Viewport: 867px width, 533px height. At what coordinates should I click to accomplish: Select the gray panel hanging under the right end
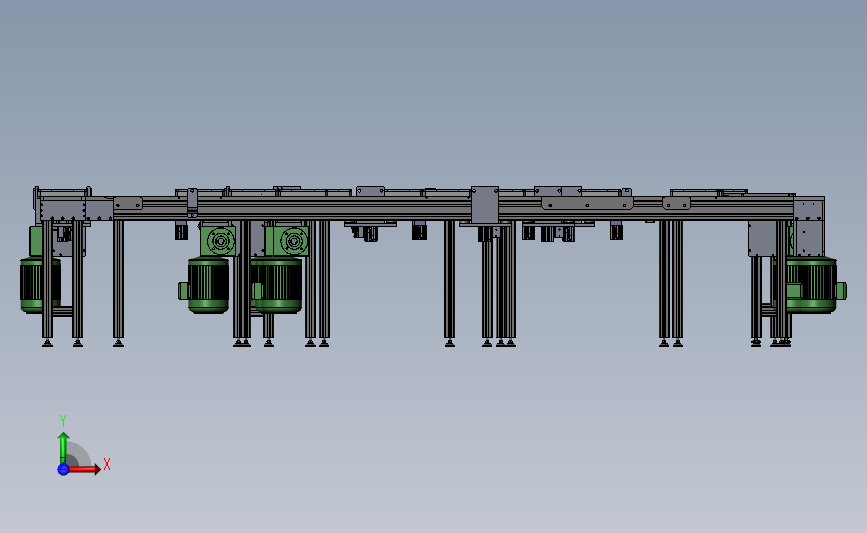[x=762, y=239]
